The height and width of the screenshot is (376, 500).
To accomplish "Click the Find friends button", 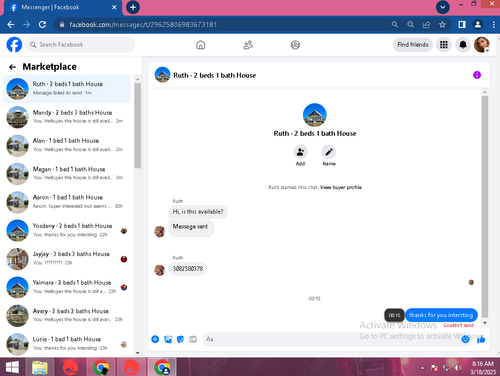I will coord(413,45).
